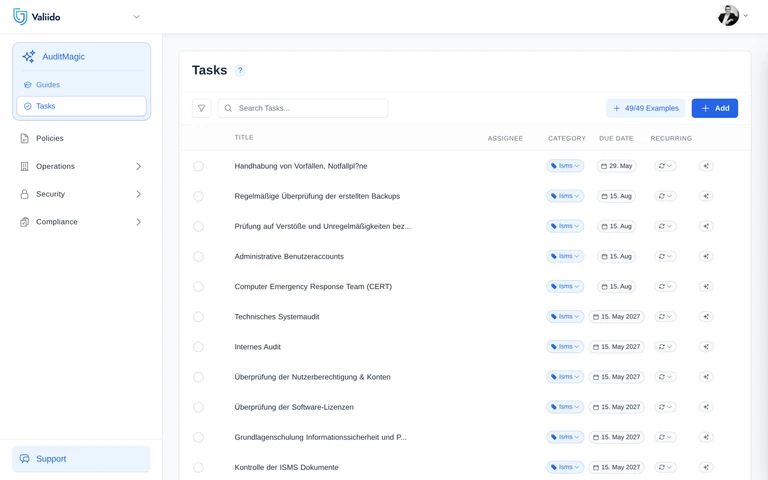Sort by the TITLE column header
This screenshot has width=768, height=480.
pyautogui.click(x=244, y=138)
